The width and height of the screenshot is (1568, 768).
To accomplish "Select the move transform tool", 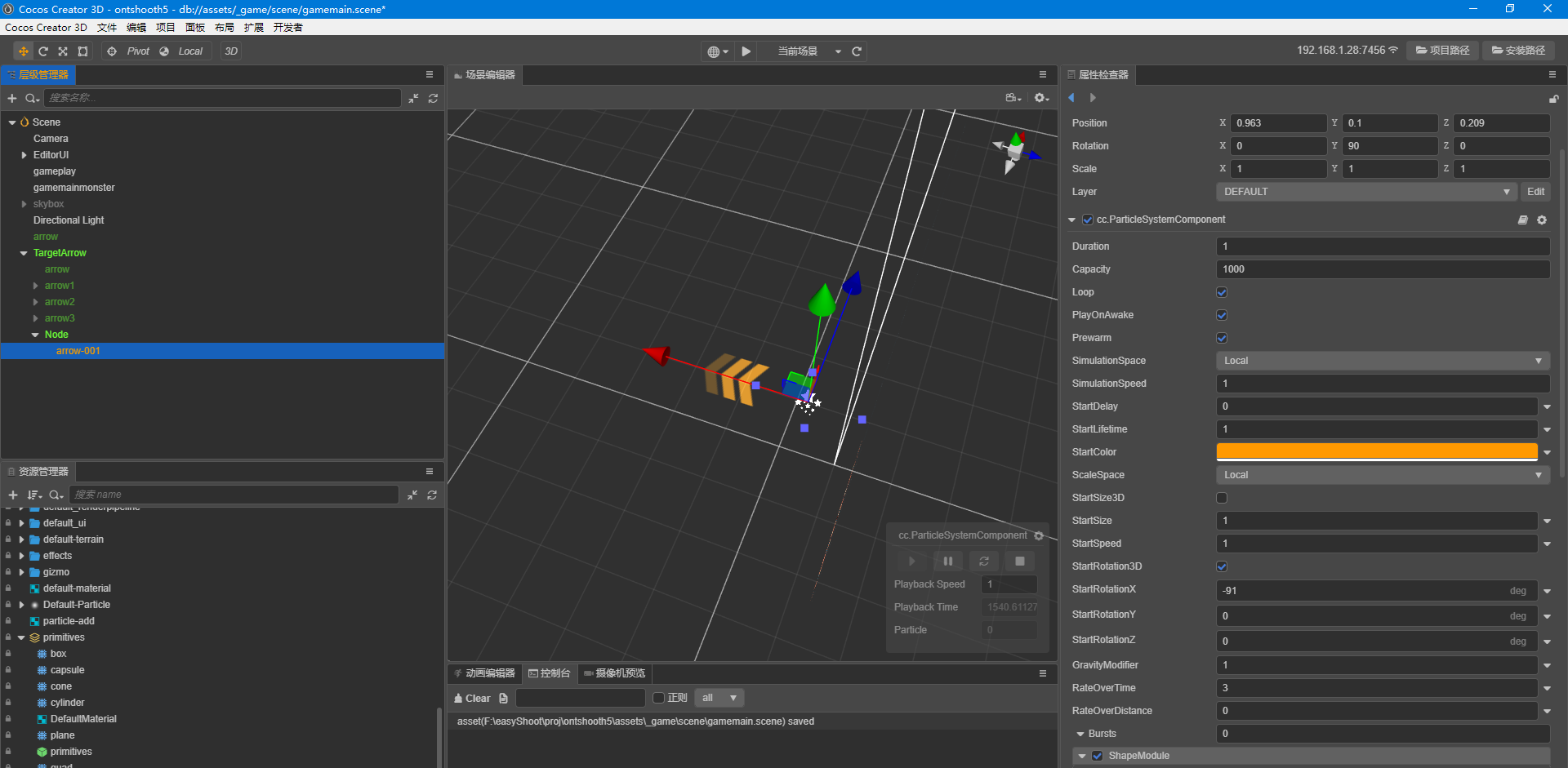I will tap(24, 51).
